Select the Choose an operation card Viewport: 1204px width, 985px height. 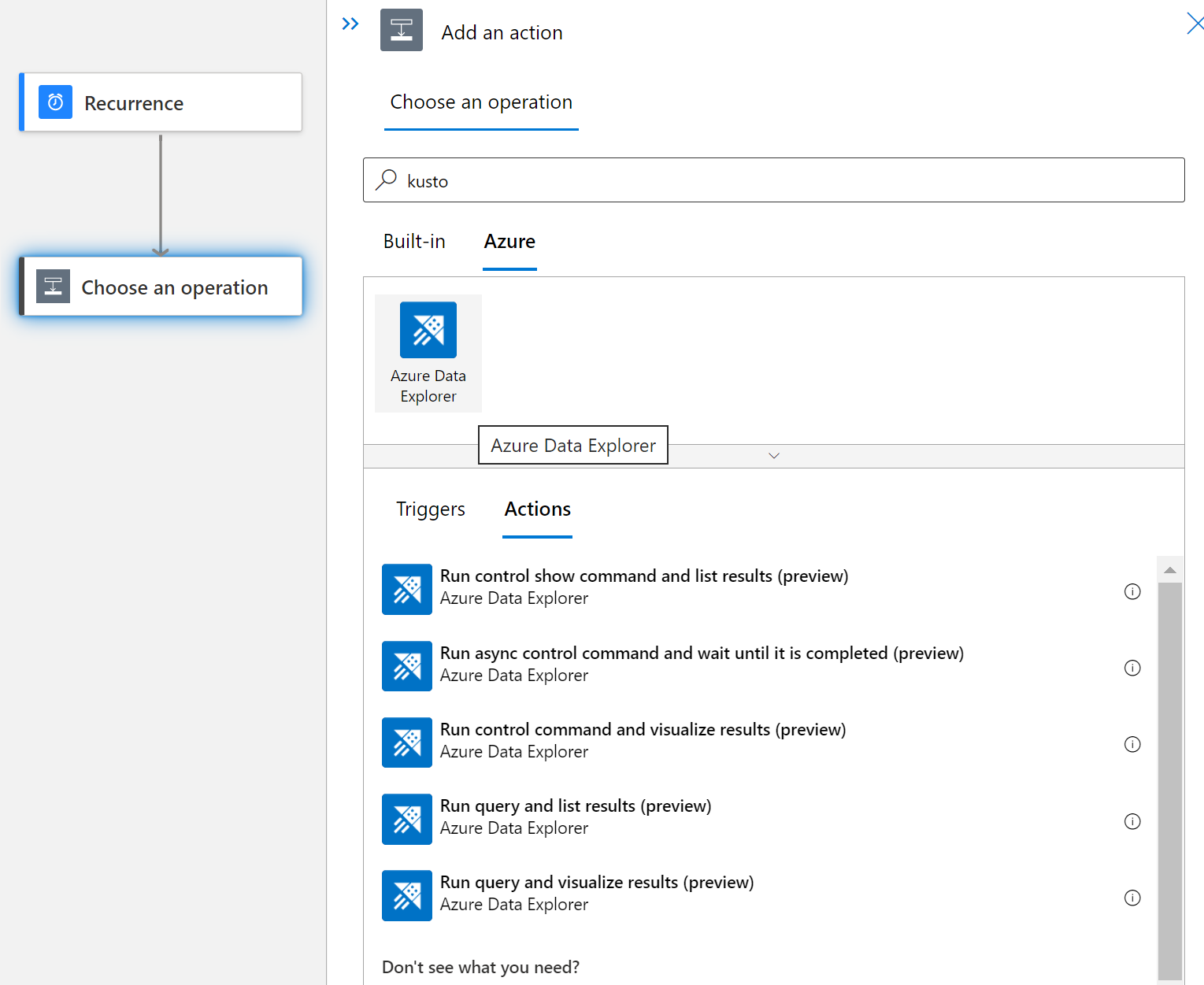pos(161,287)
